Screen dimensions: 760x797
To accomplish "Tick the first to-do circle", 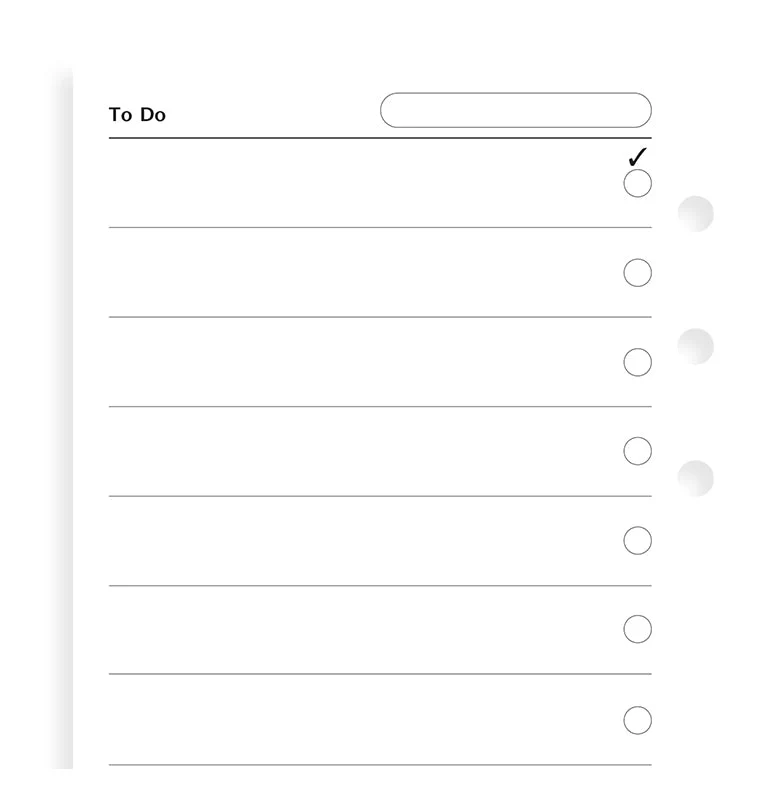I will 637,183.
